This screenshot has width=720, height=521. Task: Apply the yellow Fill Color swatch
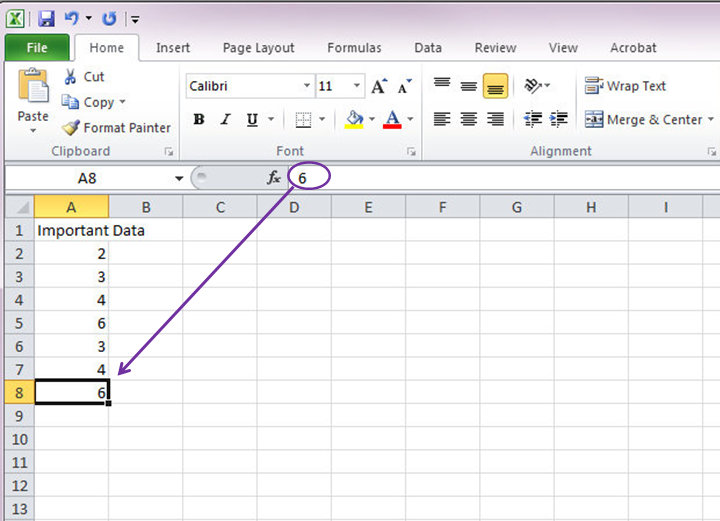[354, 120]
